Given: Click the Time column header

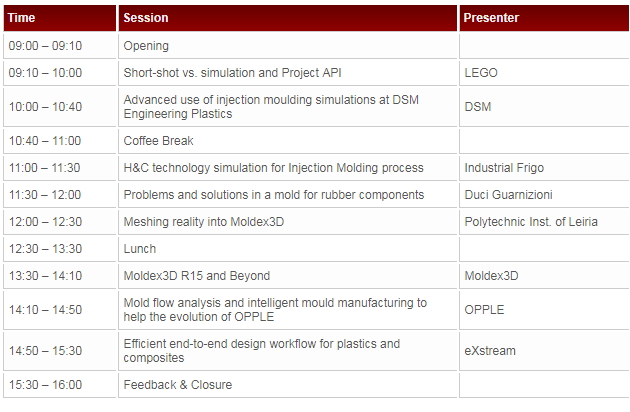Looking at the screenshot, I should pos(60,18).
